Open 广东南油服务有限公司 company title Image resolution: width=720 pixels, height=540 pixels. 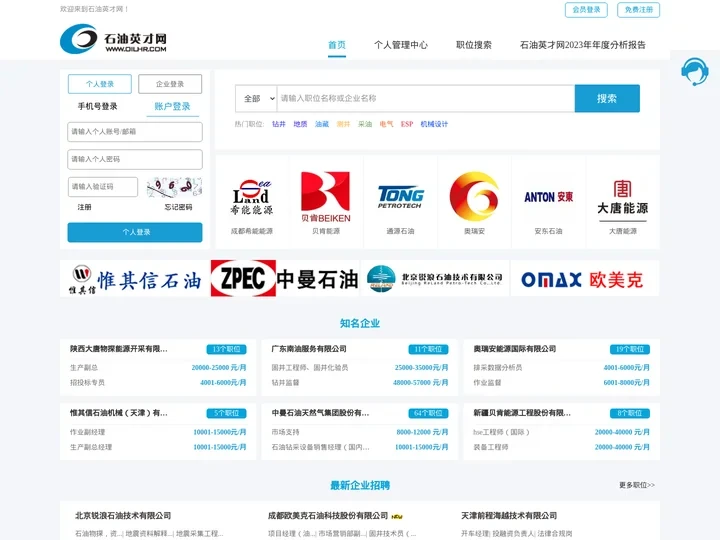(309, 349)
